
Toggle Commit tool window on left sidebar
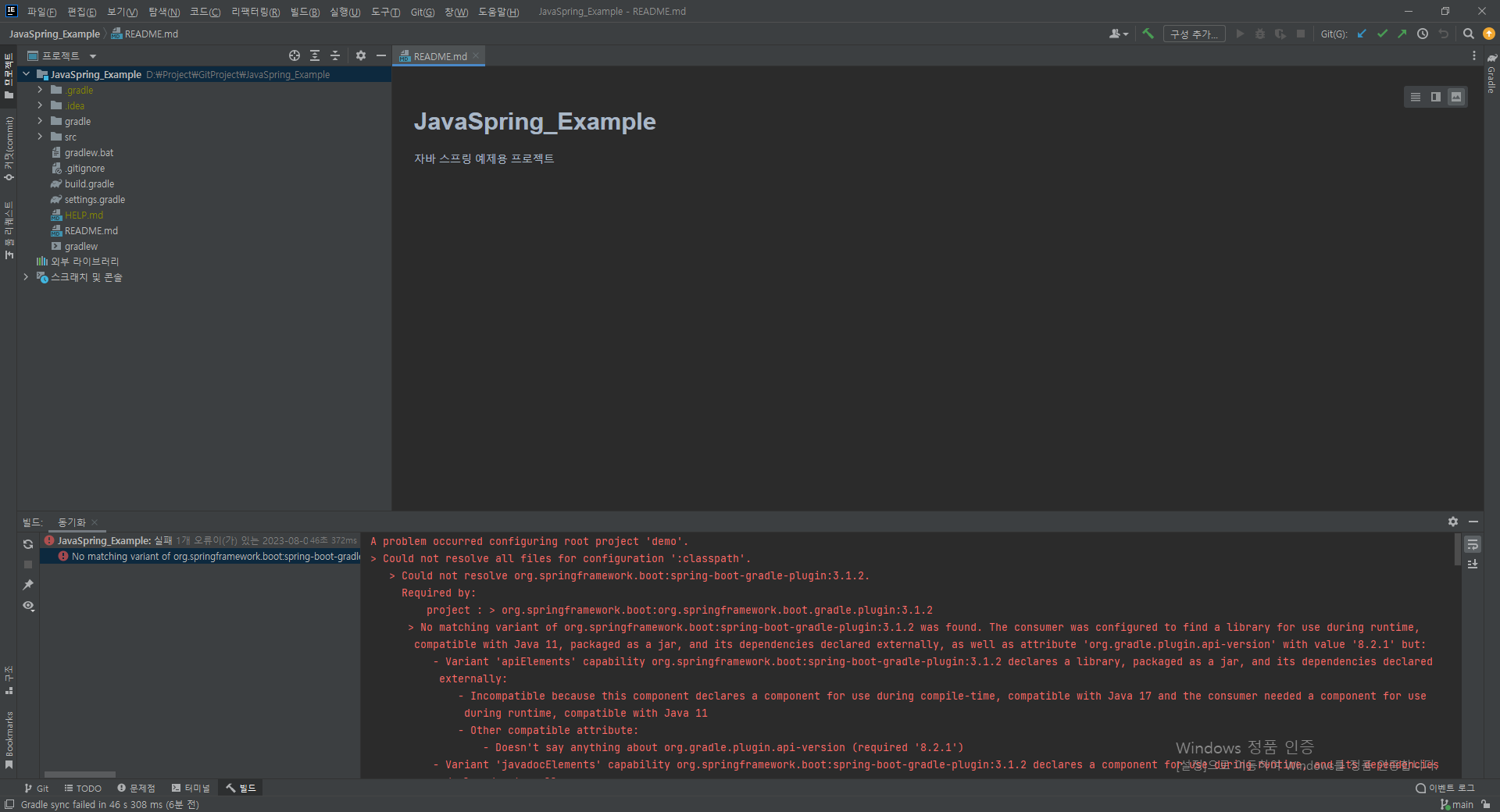pyautogui.click(x=9, y=149)
